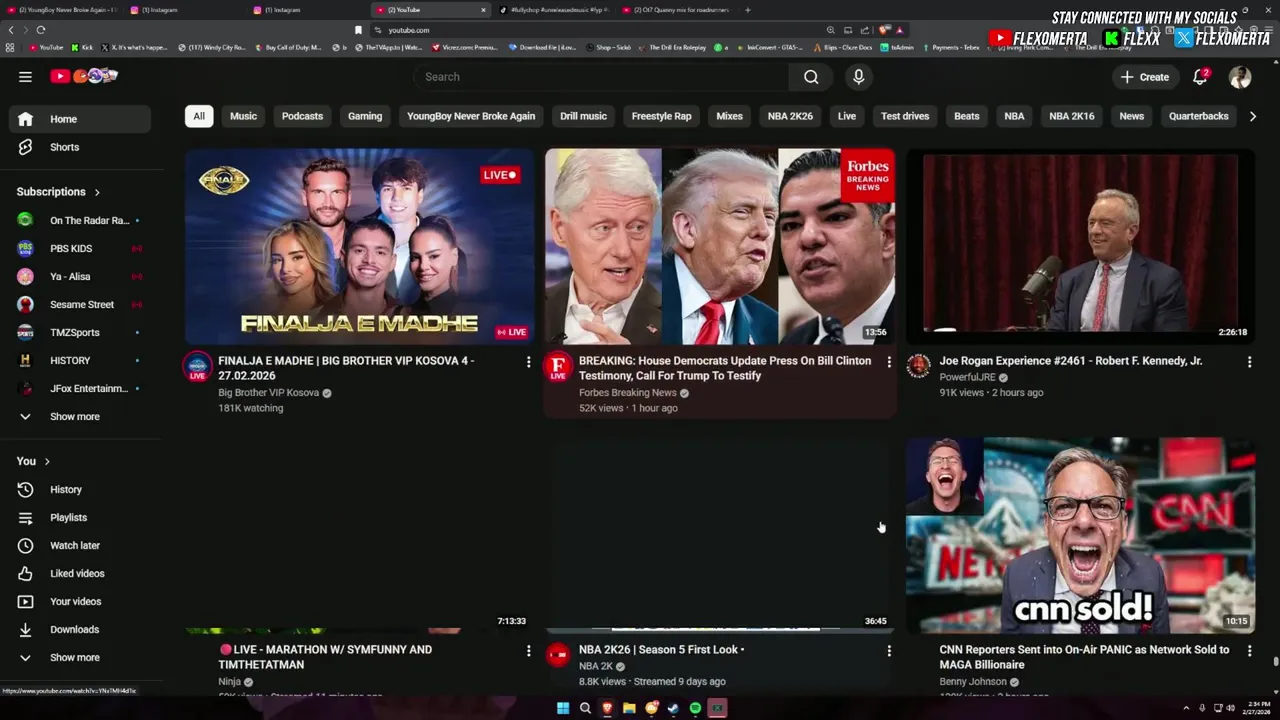Screen dimensions: 1280x720
Task: Open Playlists in the sidebar
Action: pyautogui.click(x=80, y=517)
